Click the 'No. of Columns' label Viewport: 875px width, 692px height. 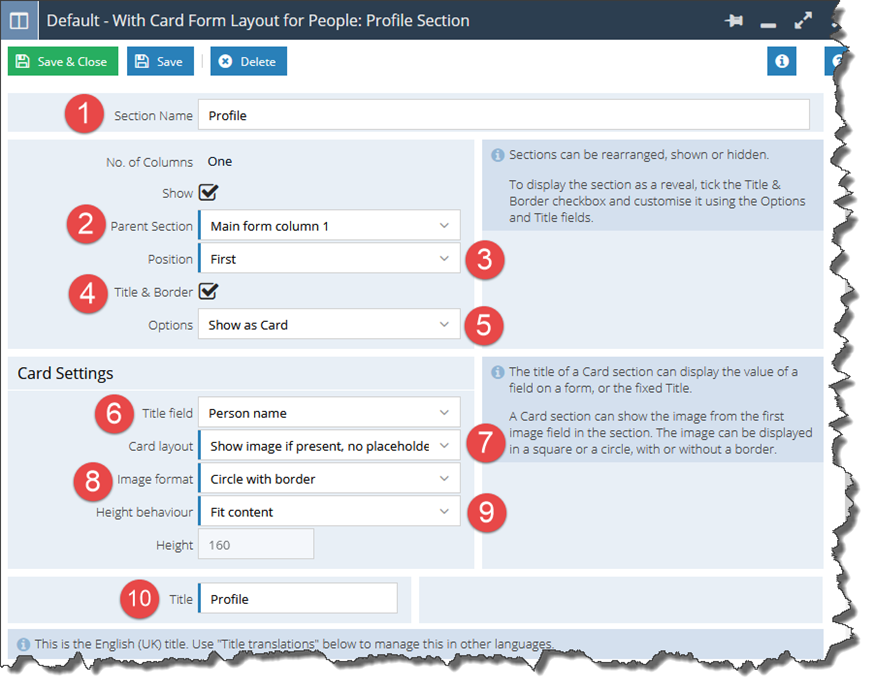[150, 162]
